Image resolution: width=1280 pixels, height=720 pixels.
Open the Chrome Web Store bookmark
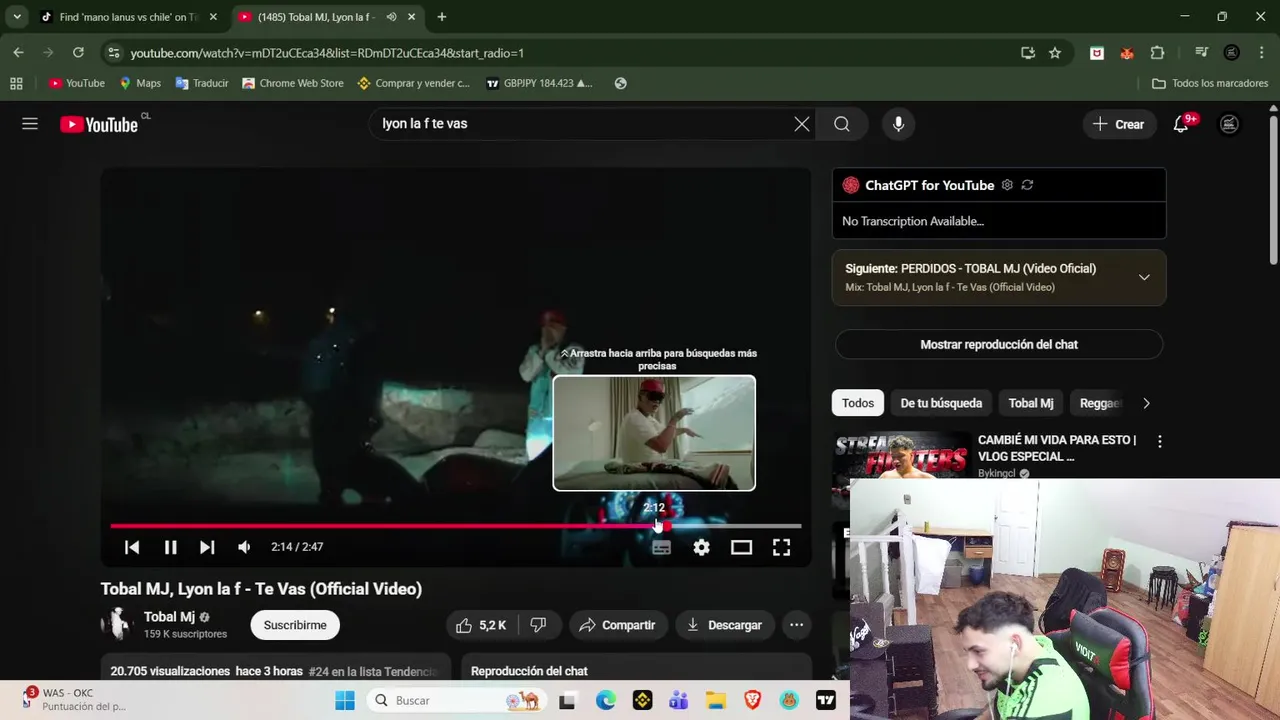point(293,83)
